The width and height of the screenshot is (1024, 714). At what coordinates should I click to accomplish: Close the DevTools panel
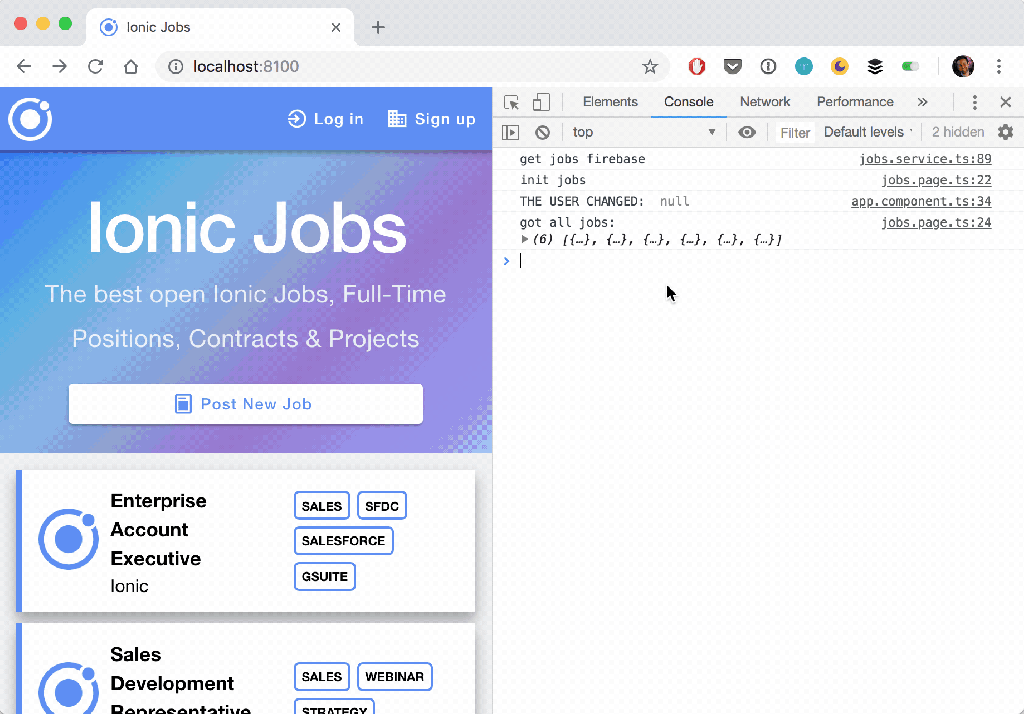pyautogui.click(x=1006, y=102)
